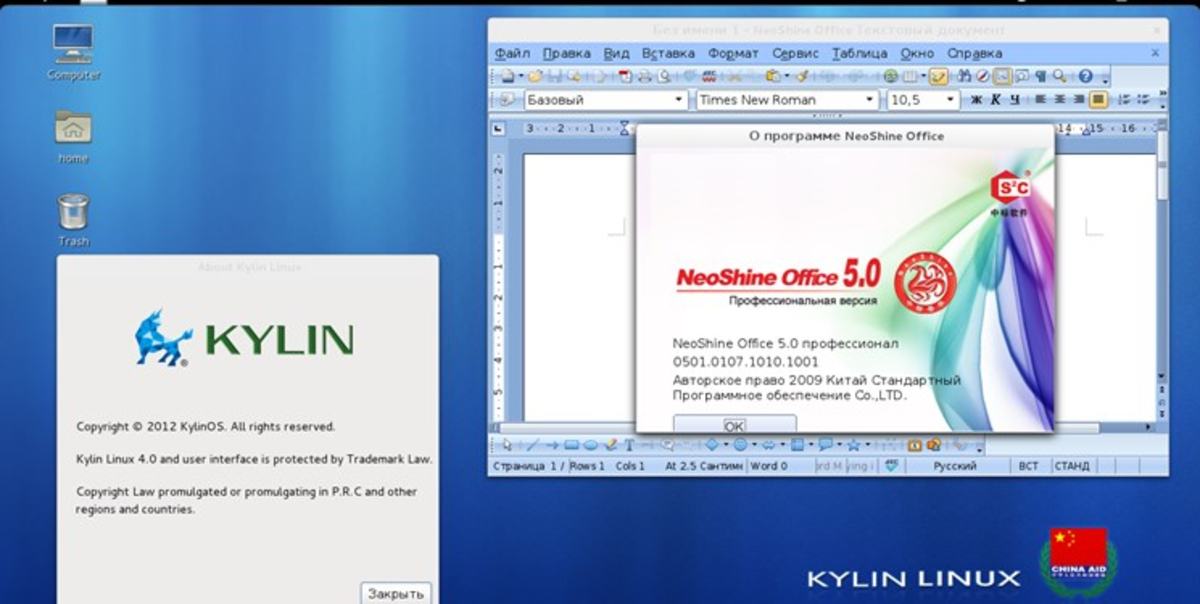Open the Правка menu
This screenshot has width=1200, height=604.
pyautogui.click(x=567, y=53)
